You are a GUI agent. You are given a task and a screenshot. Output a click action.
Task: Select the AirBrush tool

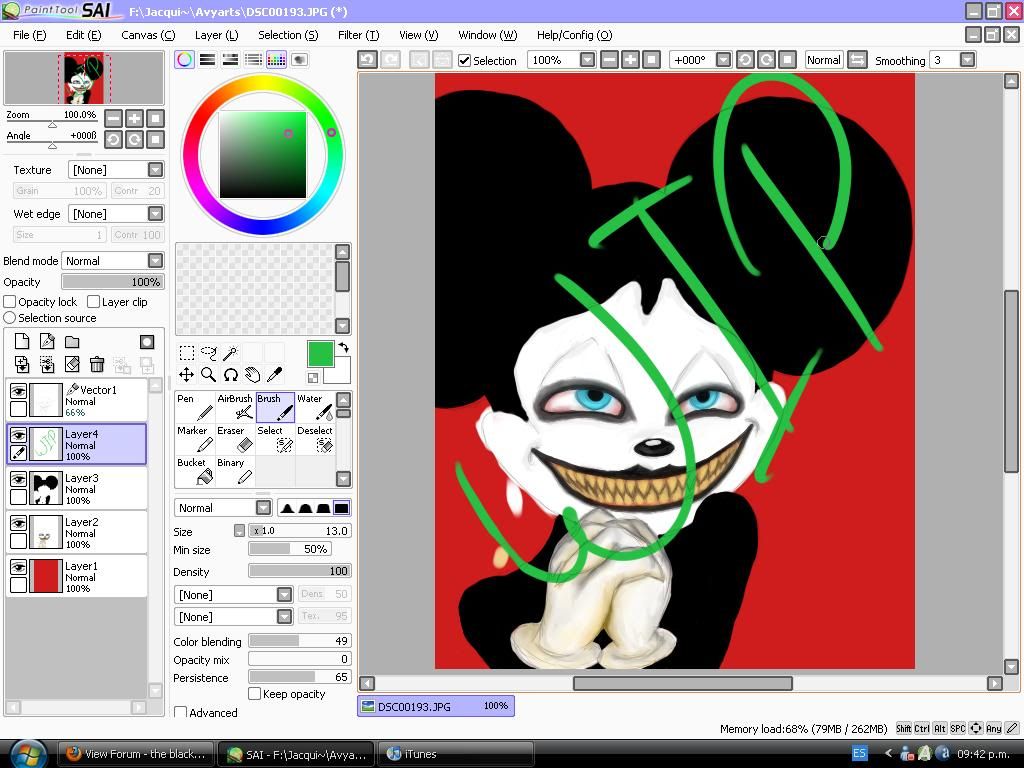[235, 407]
